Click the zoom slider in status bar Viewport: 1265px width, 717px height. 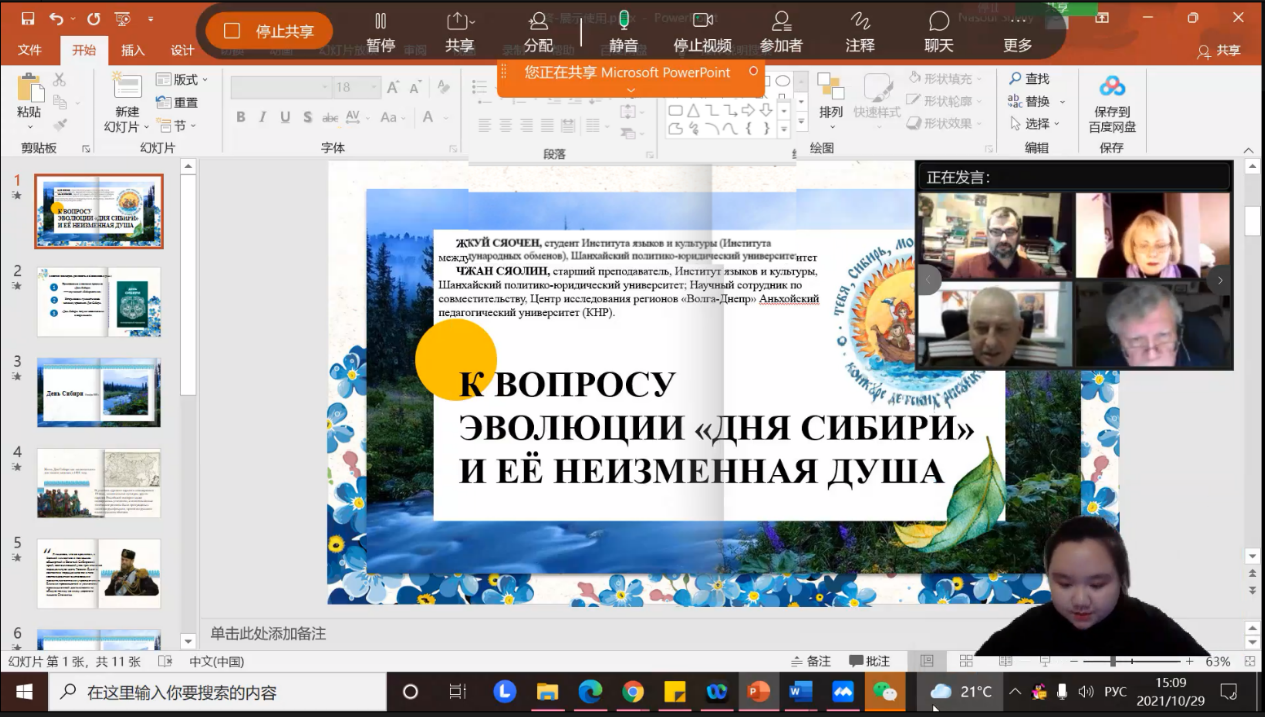tap(1113, 661)
